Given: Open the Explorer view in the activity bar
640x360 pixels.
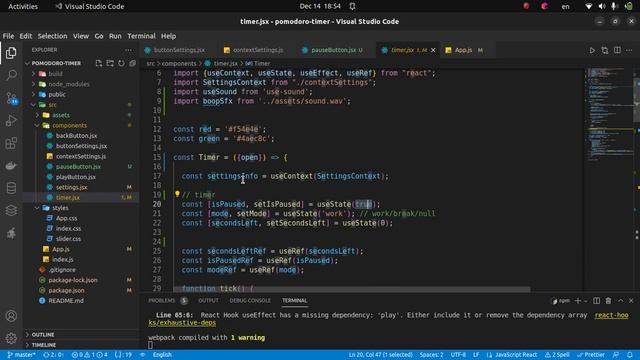Looking at the screenshot, I should [x=11, y=53].
